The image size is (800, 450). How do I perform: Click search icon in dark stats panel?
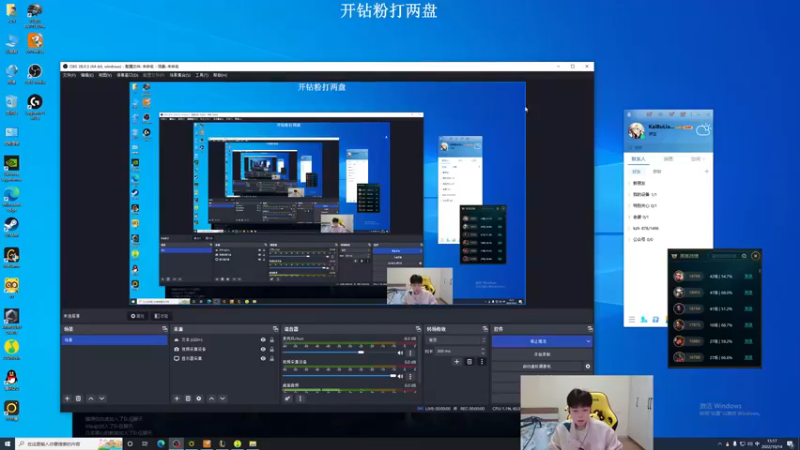[x=744, y=256]
